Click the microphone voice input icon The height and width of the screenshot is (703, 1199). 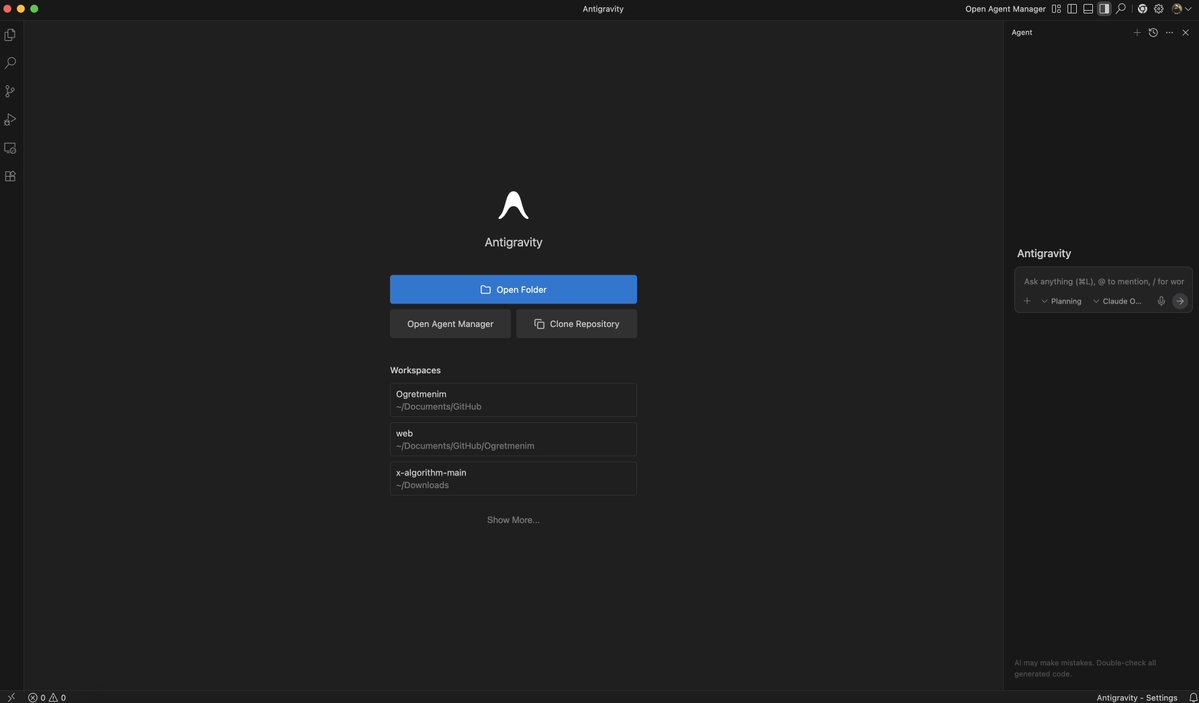click(1161, 301)
